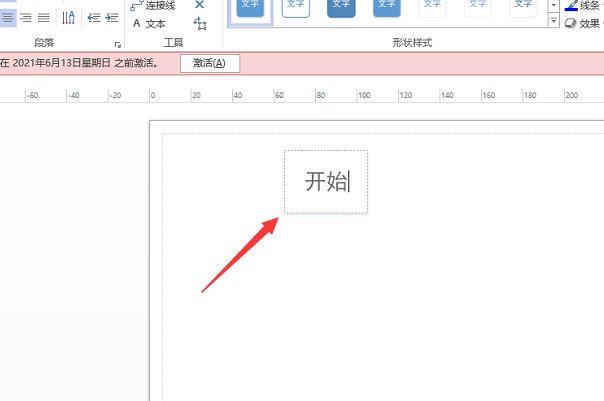Apply right text alignment
Image resolution: width=604 pixels, height=401 pixels.
click(26, 18)
